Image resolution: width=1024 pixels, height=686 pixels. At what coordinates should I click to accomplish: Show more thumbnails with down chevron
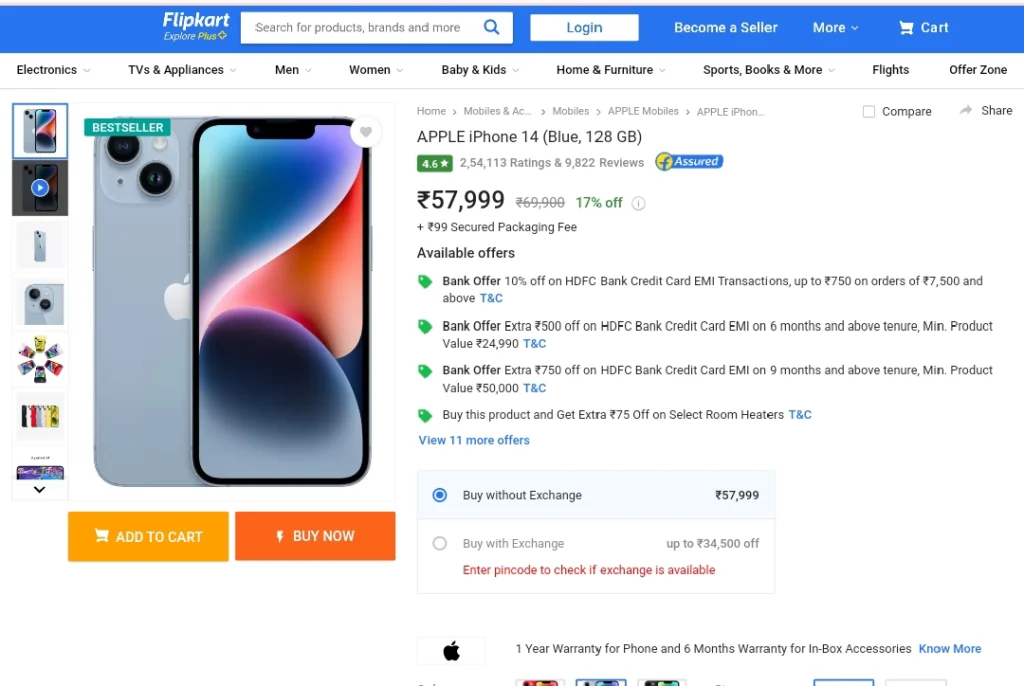39,489
